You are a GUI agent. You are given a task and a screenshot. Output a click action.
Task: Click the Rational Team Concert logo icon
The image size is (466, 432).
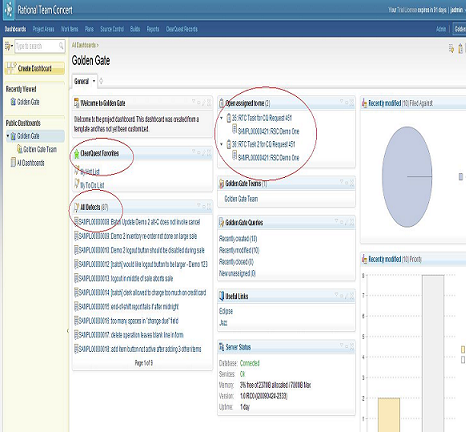9,9
